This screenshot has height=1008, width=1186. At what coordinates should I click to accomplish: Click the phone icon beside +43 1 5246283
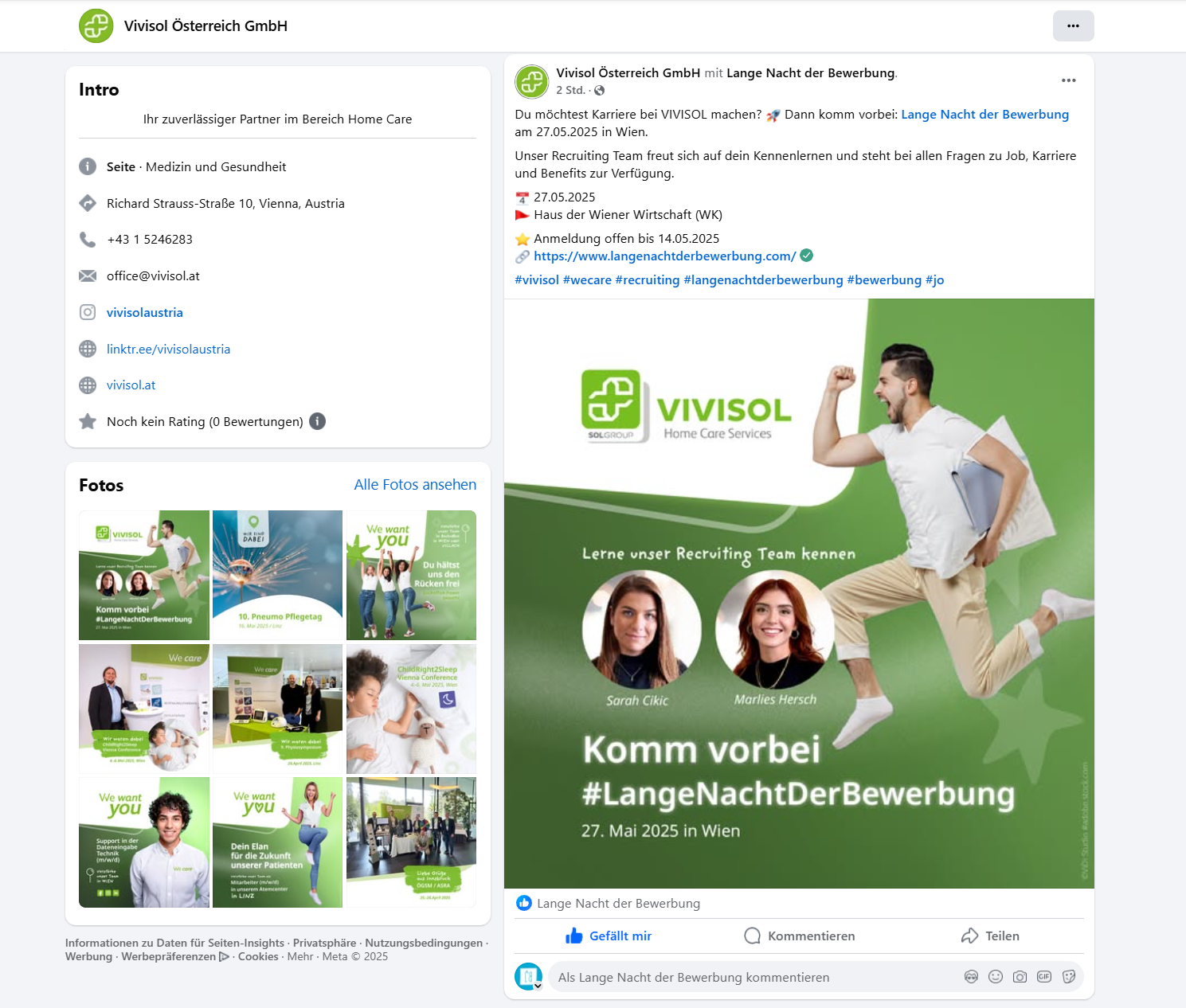pos(88,239)
